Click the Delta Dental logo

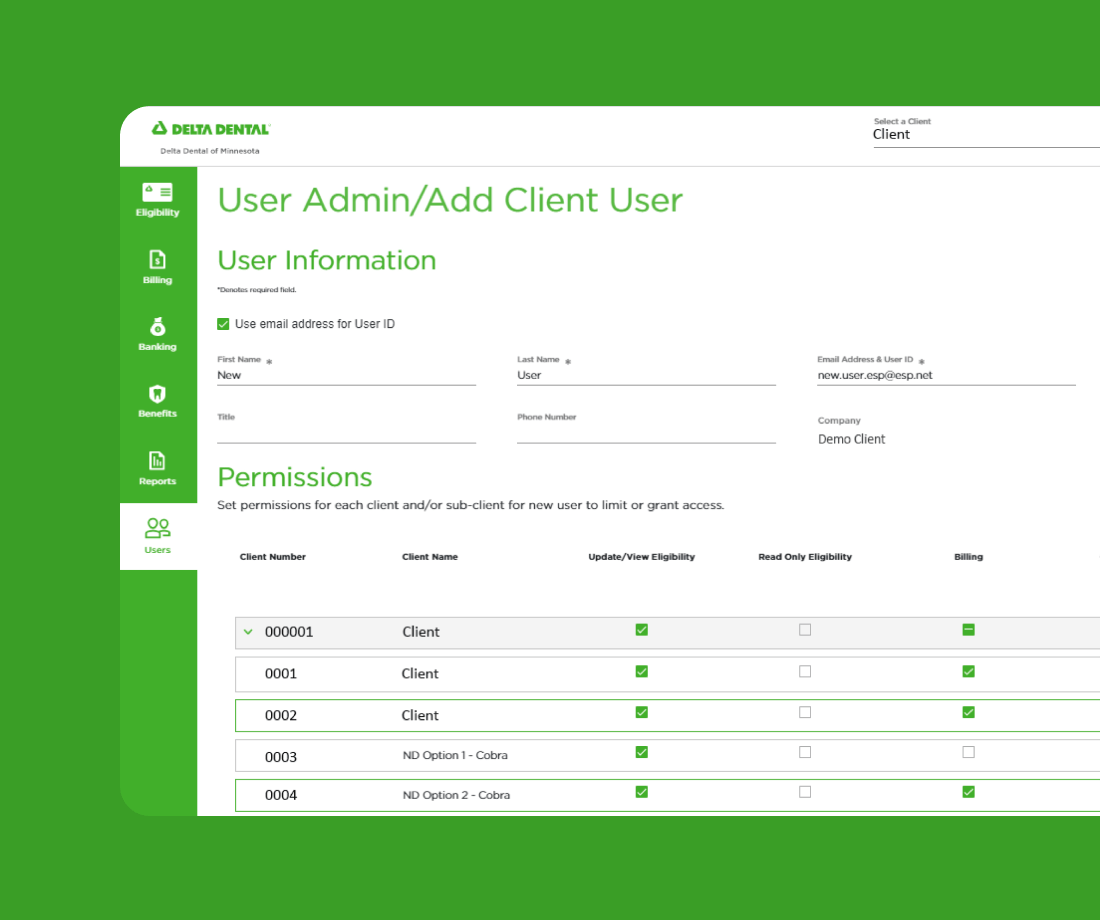coord(210,128)
